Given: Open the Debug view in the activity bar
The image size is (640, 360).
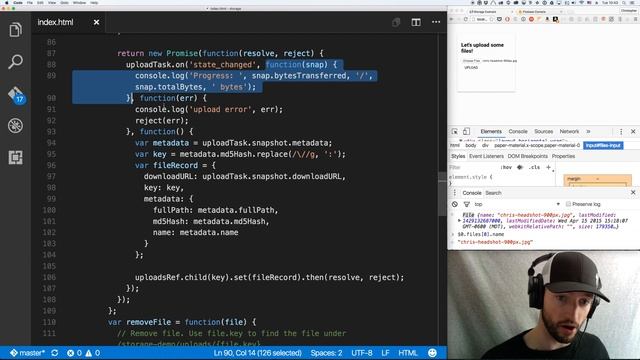Looking at the screenshot, I should pyautogui.click(x=16, y=126).
